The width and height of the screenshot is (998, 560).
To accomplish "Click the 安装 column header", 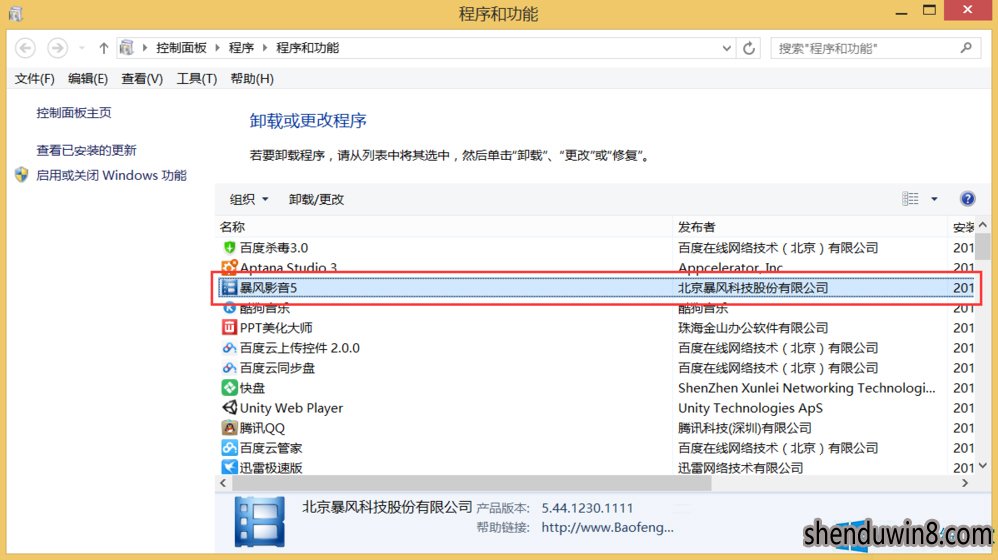I will (962, 227).
